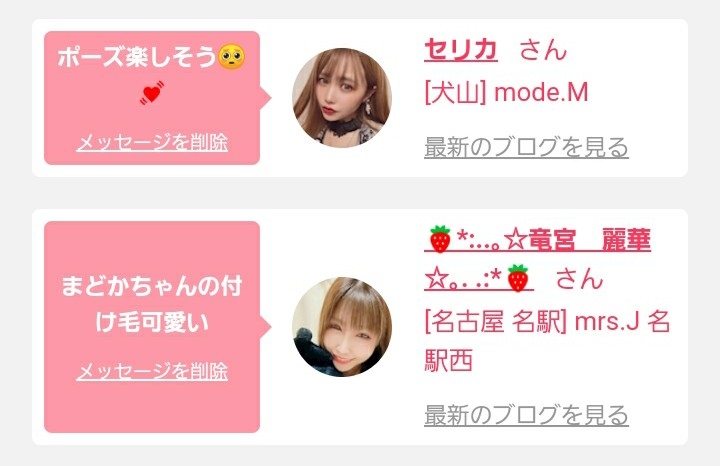Click the まどかちゃんの付け毛可愛い message text

(152, 303)
